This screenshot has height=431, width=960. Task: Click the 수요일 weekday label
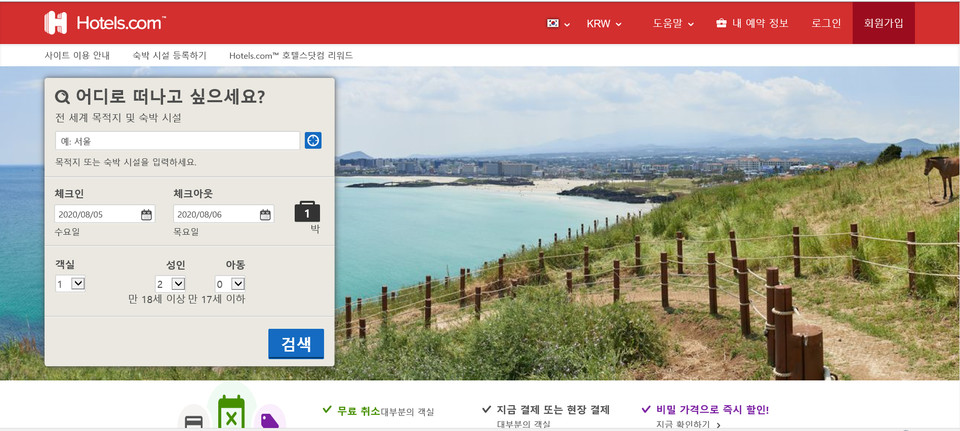(67, 232)
